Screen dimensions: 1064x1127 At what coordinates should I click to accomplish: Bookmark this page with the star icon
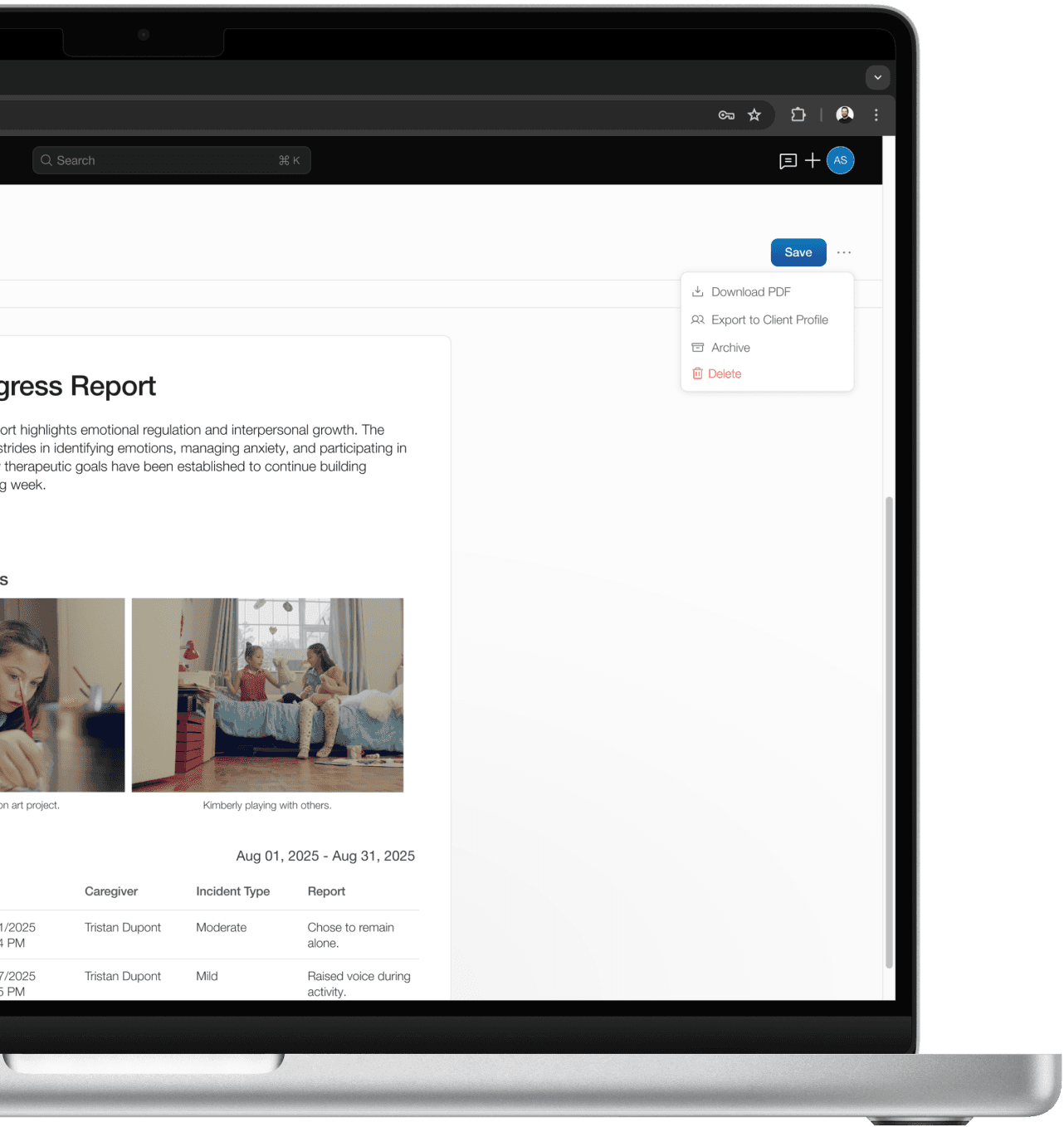tap(754, 115)
